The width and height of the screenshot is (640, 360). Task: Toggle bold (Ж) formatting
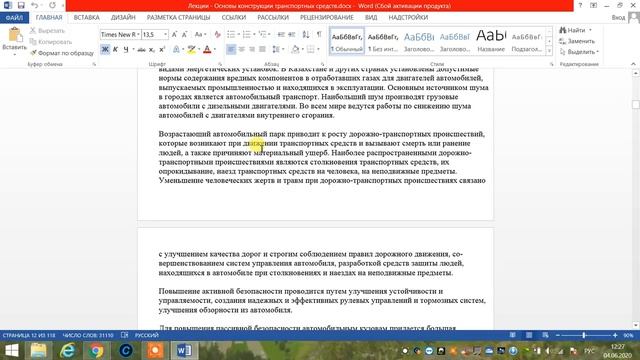(105, 49)
